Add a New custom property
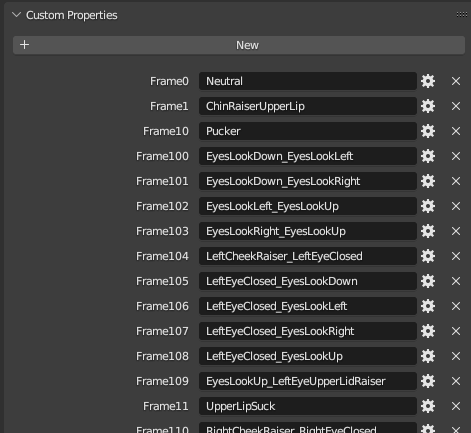Viewport: 471px width, 433px height. pyautogui.click(x=239, y=45)
